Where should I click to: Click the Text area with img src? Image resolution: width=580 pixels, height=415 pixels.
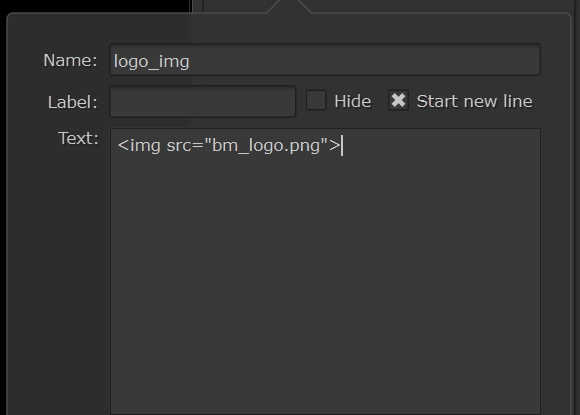pyautogui.click(x=325, y=271)
